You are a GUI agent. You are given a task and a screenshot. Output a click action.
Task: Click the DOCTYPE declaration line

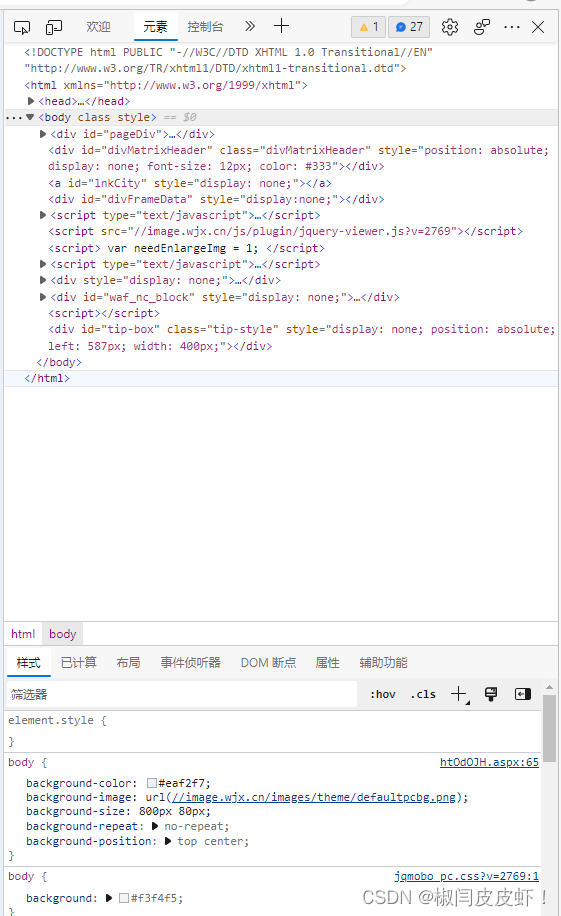click(x=228, y=60)
